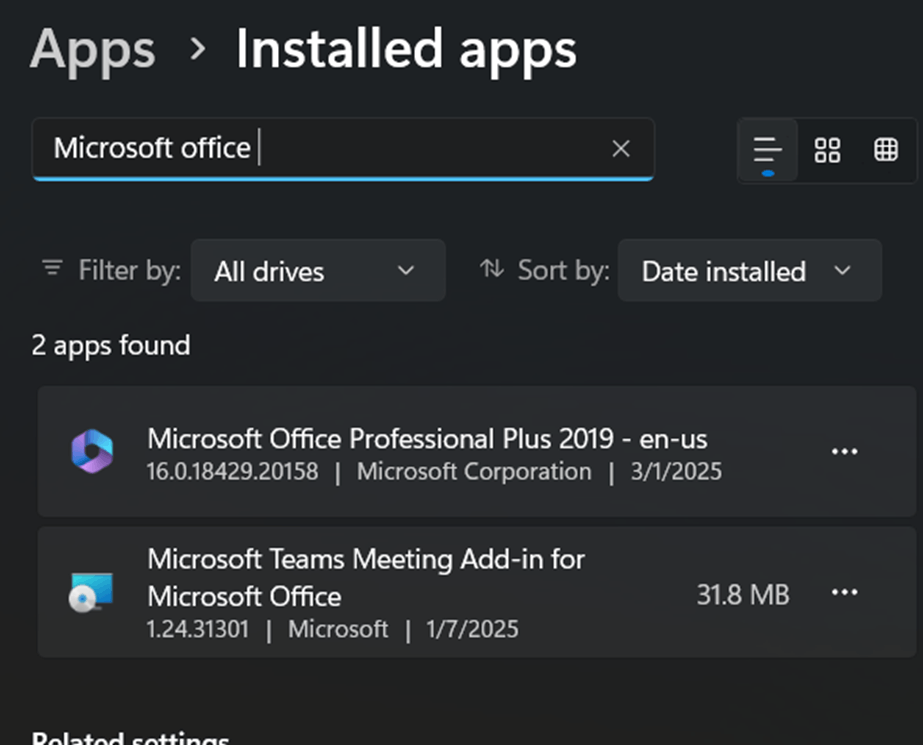Click the version 16.0.18429.20158 text
The width and height of the screenshot is (923, 745).
(233, 472)
